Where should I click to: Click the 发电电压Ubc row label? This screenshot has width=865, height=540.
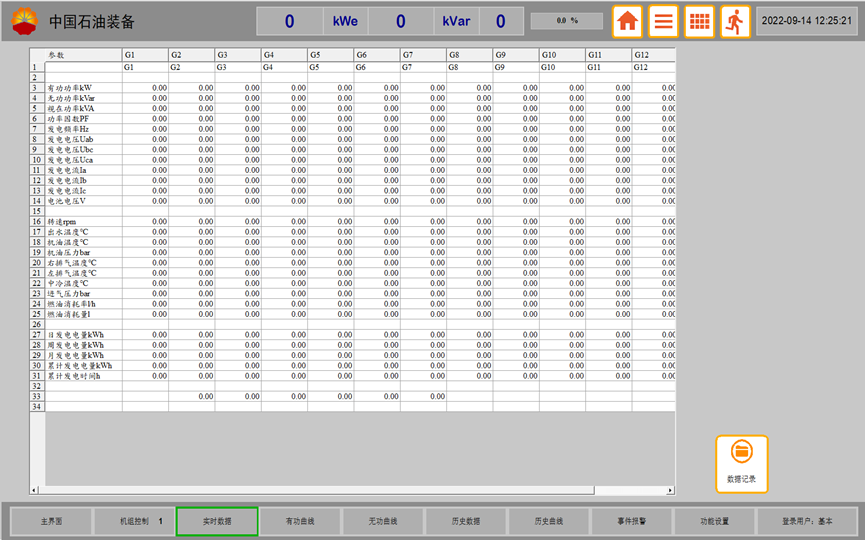coord(70,149)
